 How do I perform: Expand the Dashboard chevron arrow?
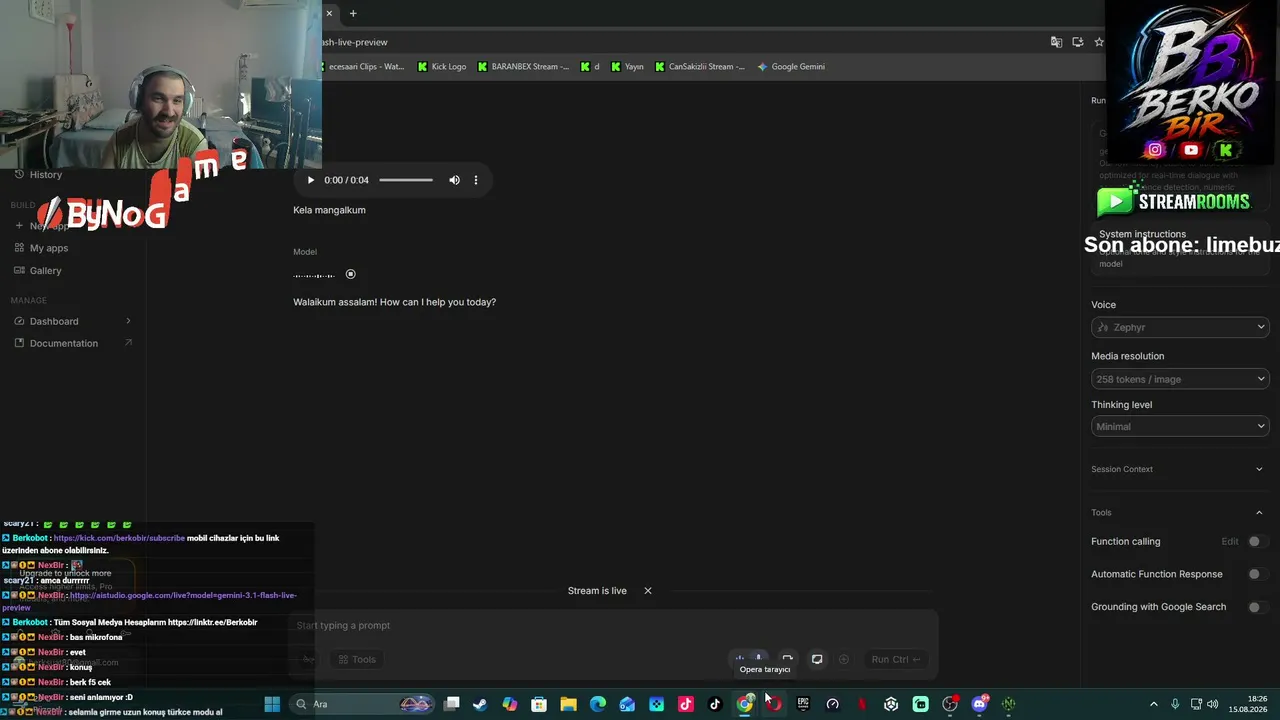[128, 321]
